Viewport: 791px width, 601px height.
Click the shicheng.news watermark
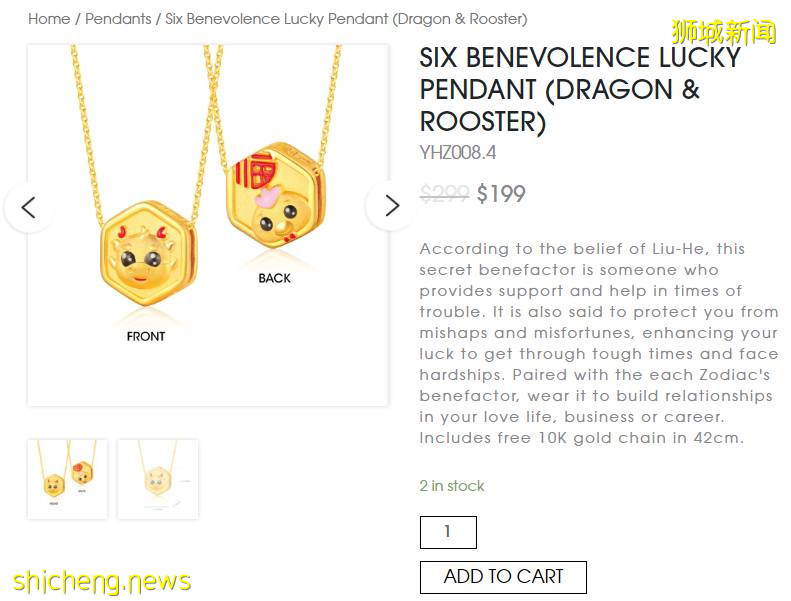102,581
